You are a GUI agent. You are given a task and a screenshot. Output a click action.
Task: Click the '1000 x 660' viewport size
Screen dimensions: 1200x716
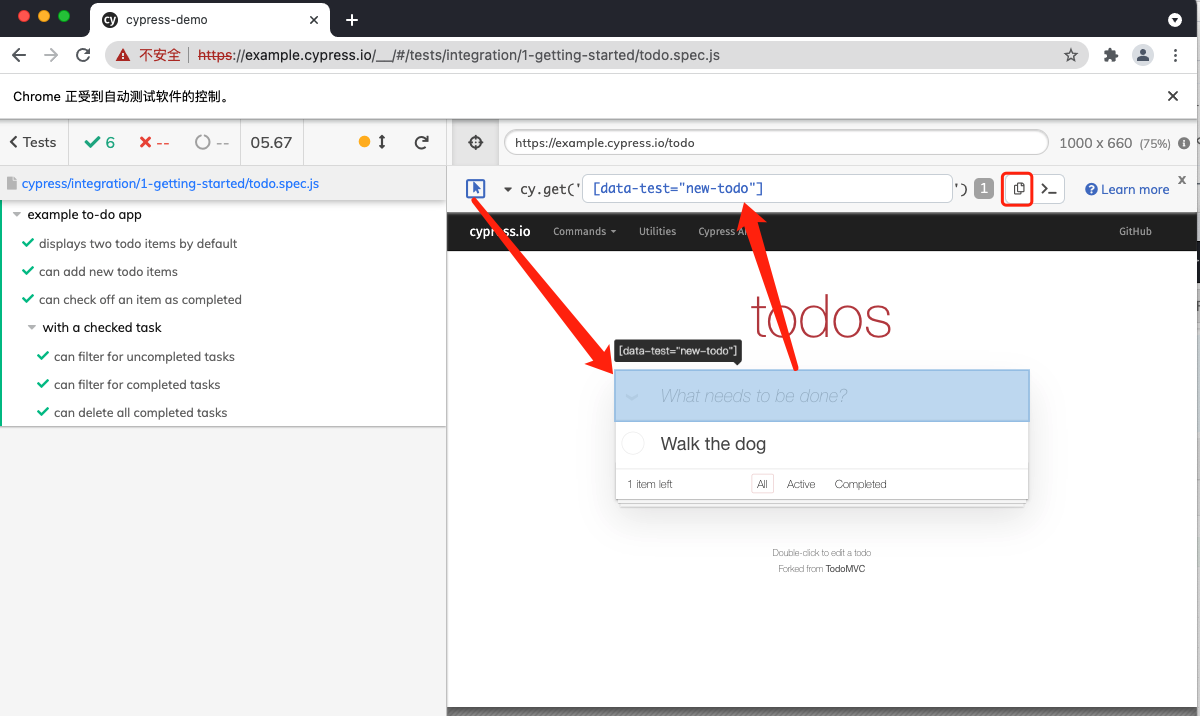(x=1095, y=143)
